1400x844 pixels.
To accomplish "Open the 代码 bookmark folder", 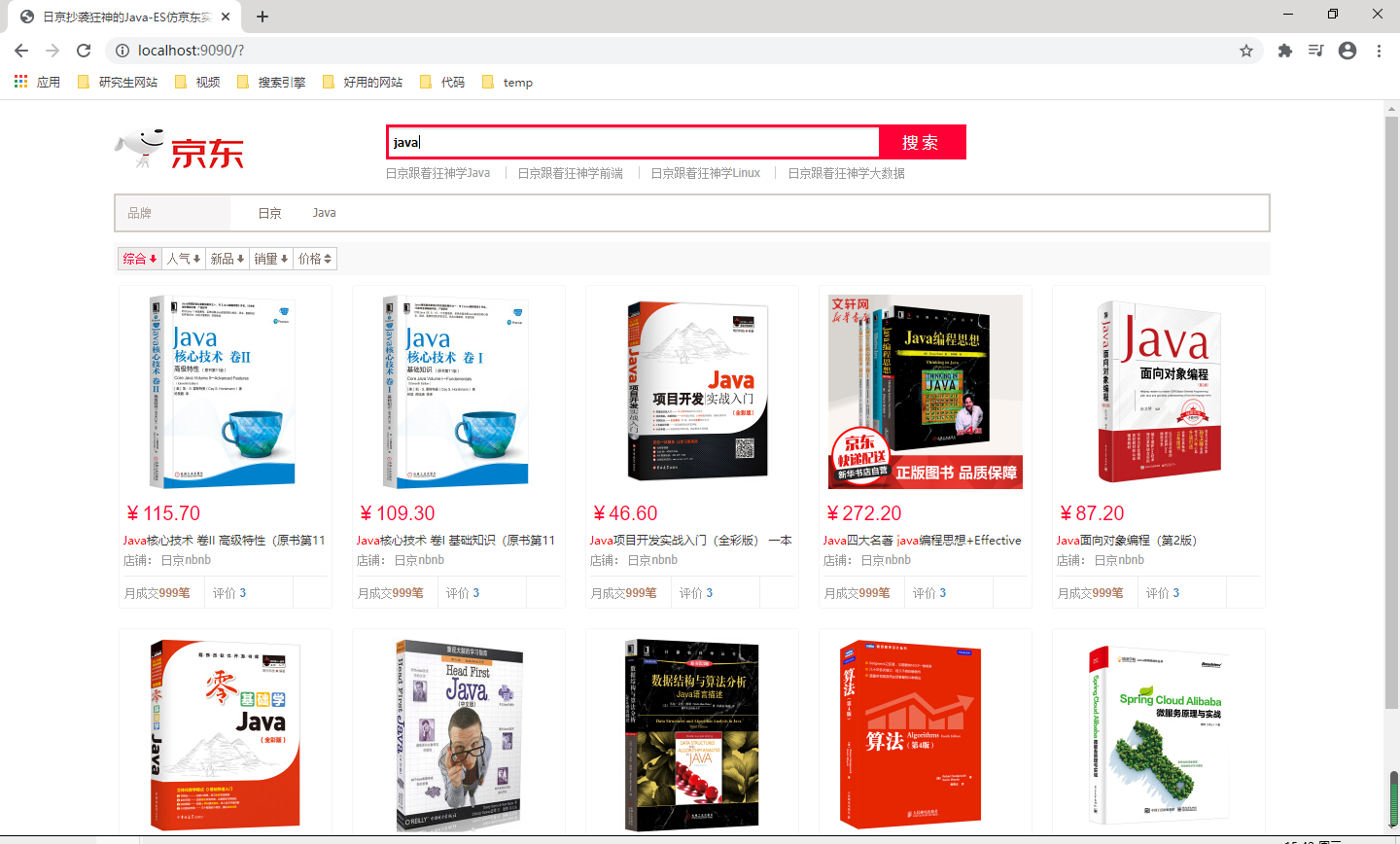I will click(x=442, y=83).
